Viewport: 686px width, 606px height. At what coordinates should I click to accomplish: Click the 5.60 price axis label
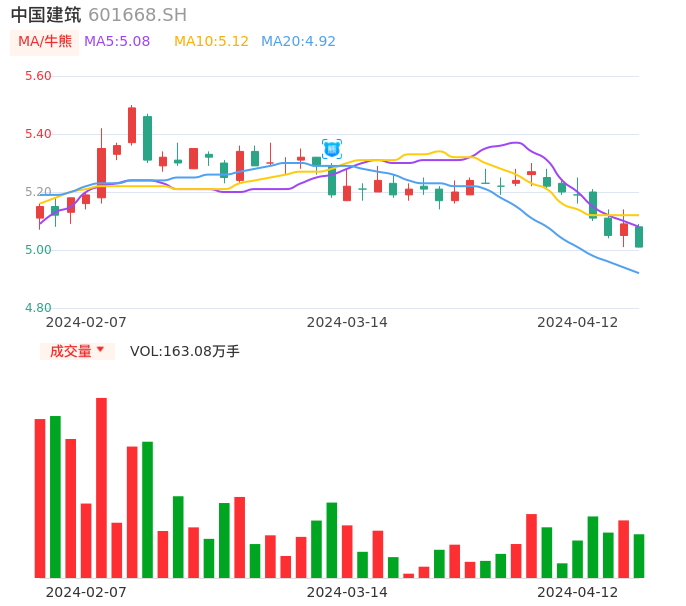click(38, 76)
